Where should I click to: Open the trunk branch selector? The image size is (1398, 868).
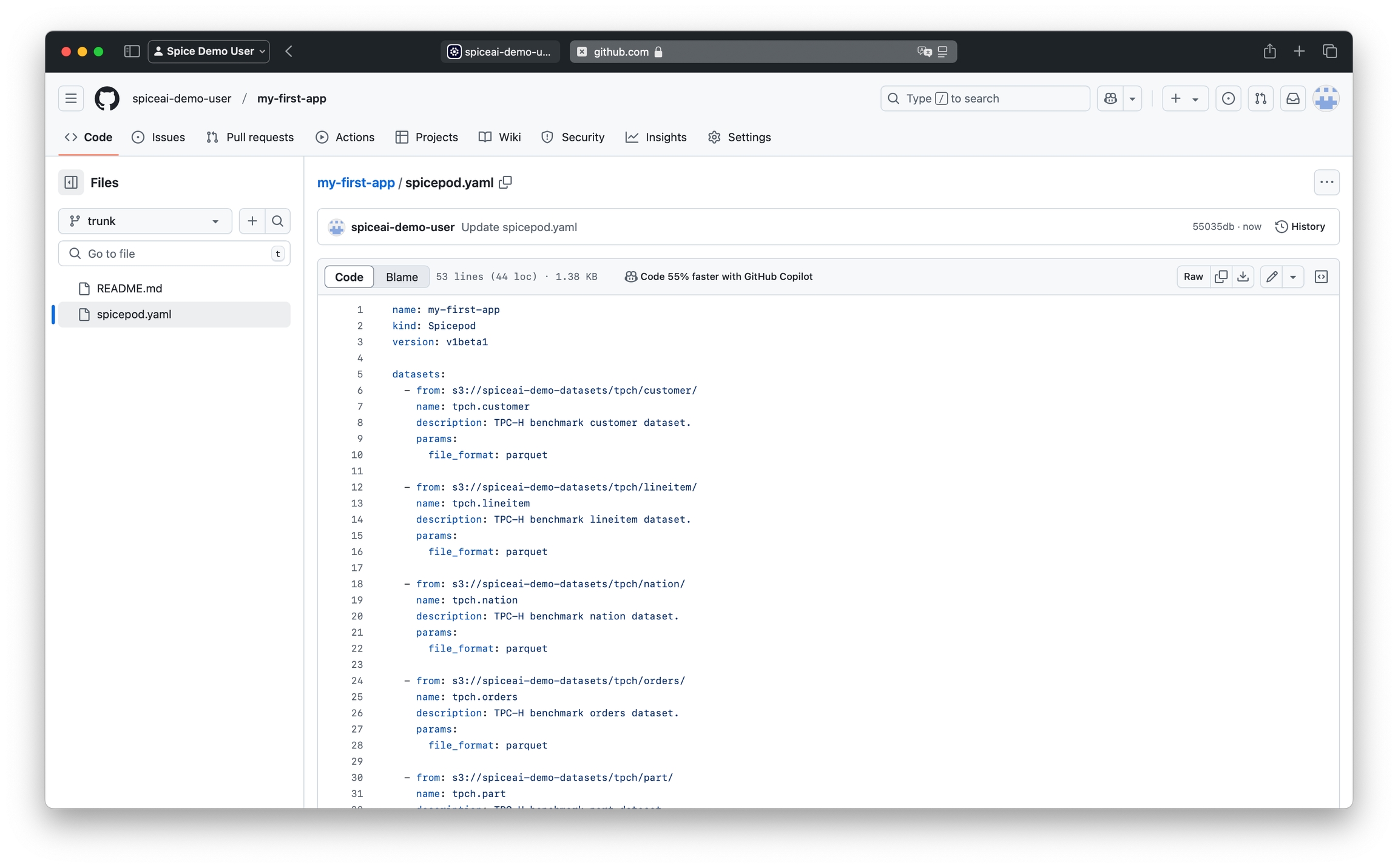(x=144, y=221)
